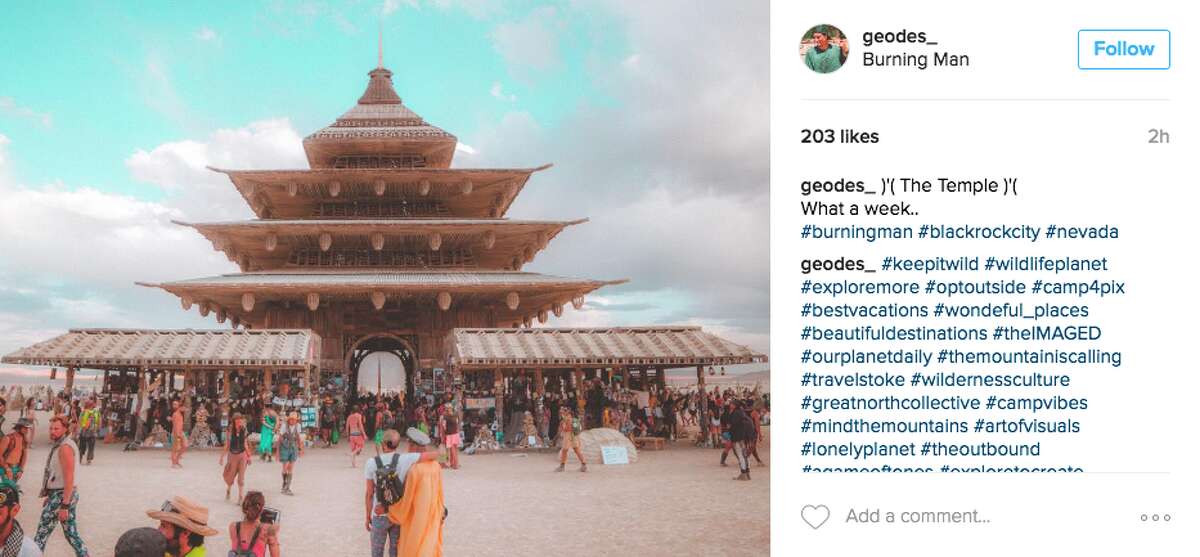Open the geodes_ username in the header

900,37
